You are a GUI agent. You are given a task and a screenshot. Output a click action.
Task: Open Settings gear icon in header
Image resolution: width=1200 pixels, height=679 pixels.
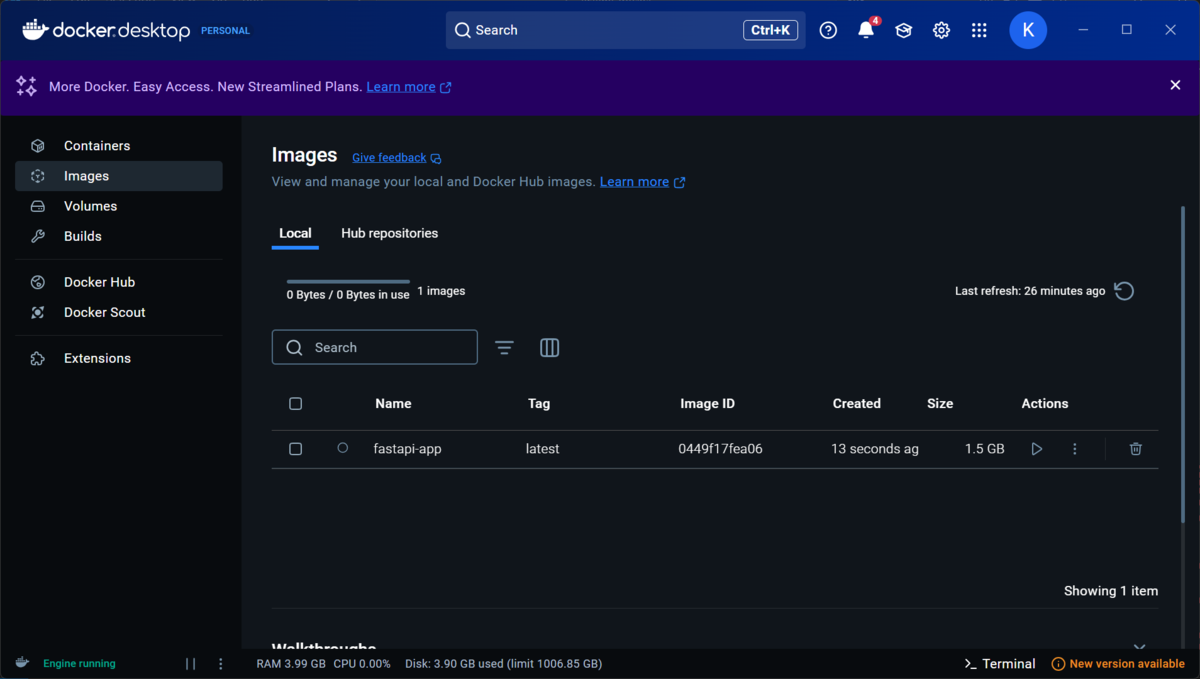click(941, 30)
